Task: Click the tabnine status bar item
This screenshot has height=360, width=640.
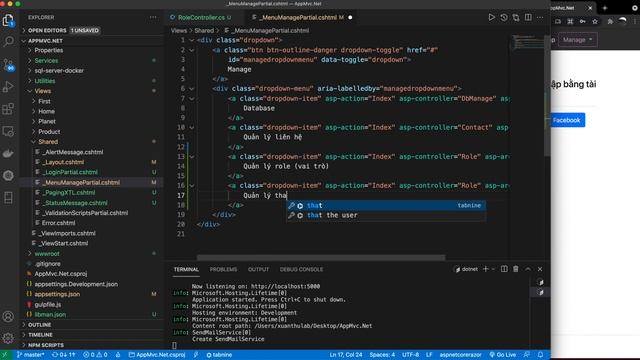Action: (x=219, y=355)
